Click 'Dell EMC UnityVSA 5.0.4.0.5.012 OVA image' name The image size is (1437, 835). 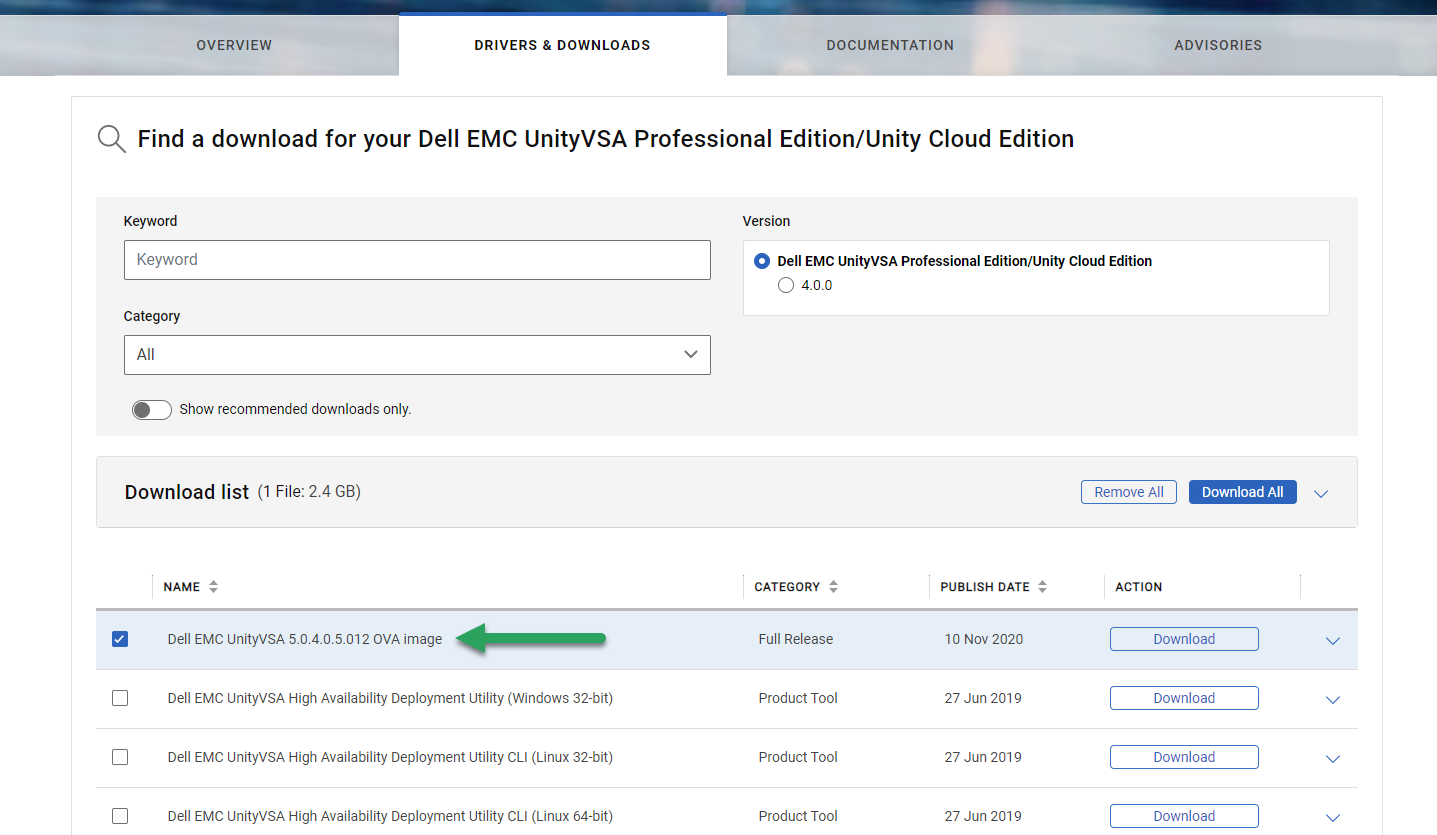[305, 639]
